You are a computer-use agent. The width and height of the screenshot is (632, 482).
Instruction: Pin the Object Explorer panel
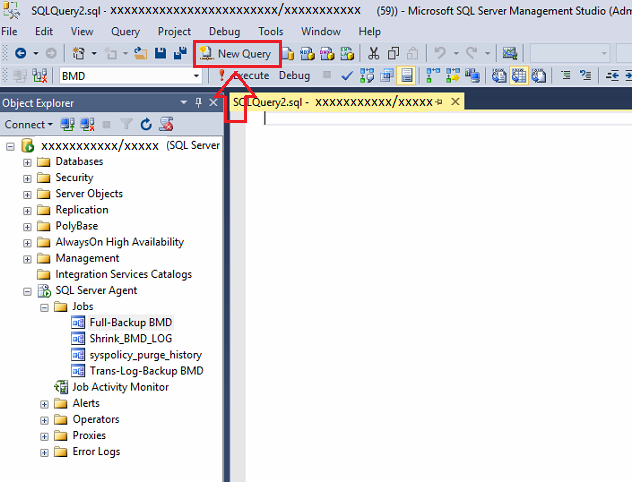pos(198,103)
